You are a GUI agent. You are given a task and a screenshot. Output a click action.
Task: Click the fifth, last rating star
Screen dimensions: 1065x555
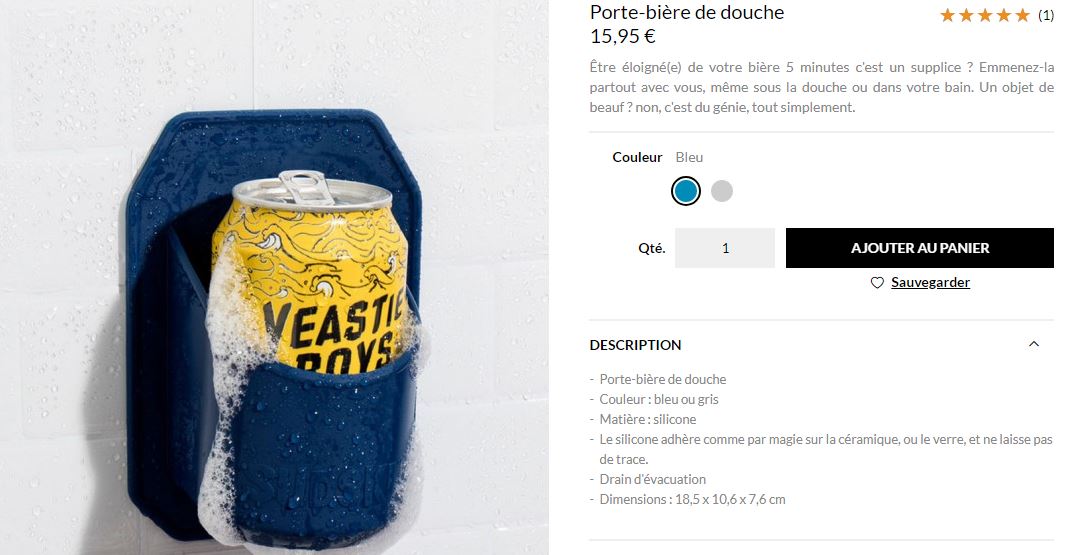coord(1023,15)
